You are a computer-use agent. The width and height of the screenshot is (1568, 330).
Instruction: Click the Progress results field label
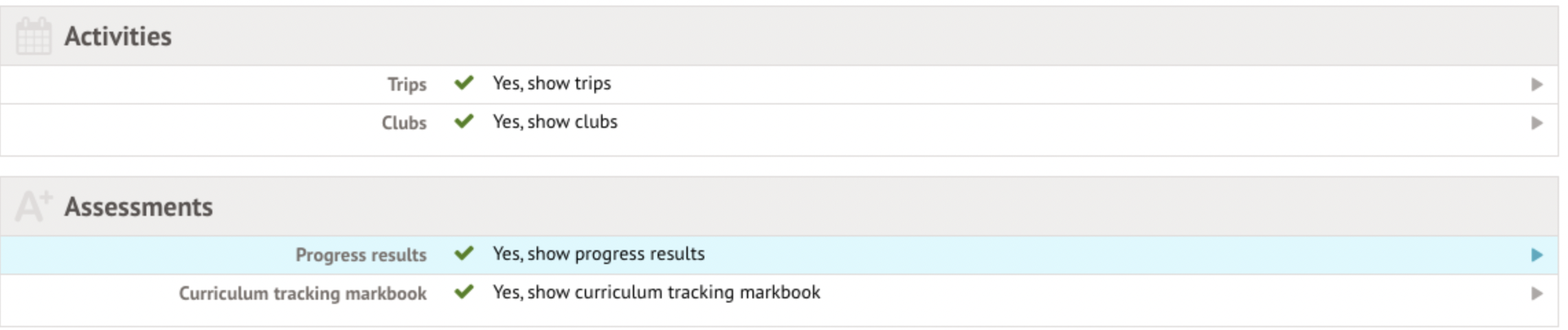pos(361,255)
